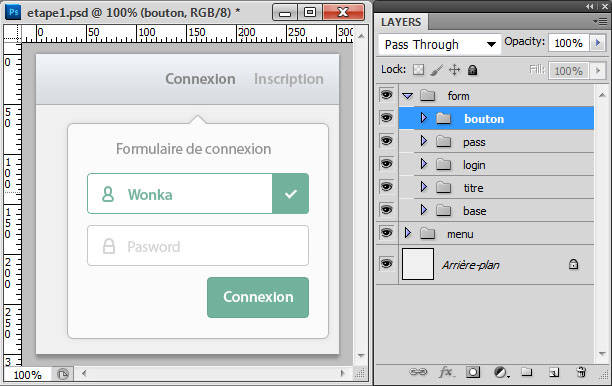Viewport: 612px width, 386px height.
Task: Expand the base group
Action: pos(423,210)
